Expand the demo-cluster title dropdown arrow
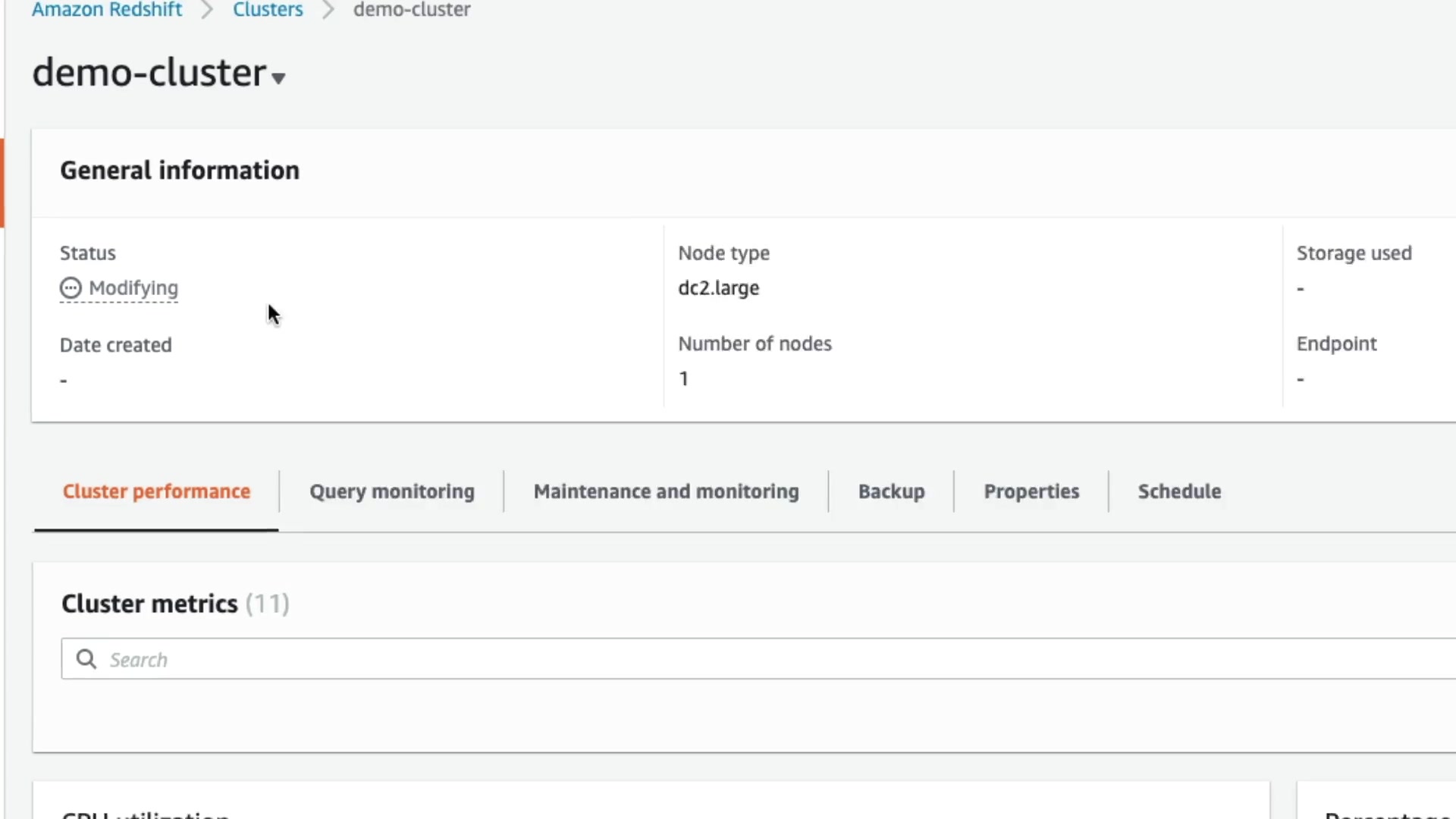 click(x=278, y=78)
